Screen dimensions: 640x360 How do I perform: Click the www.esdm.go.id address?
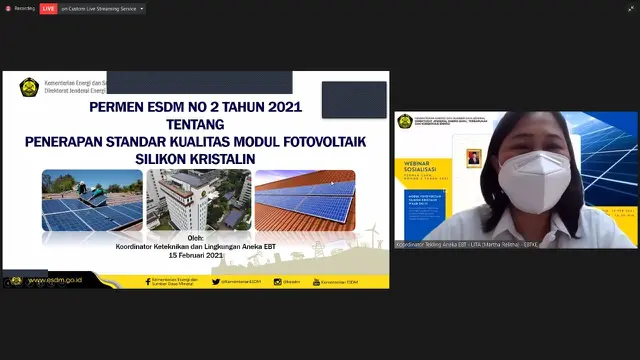click(x=55, y=280)
